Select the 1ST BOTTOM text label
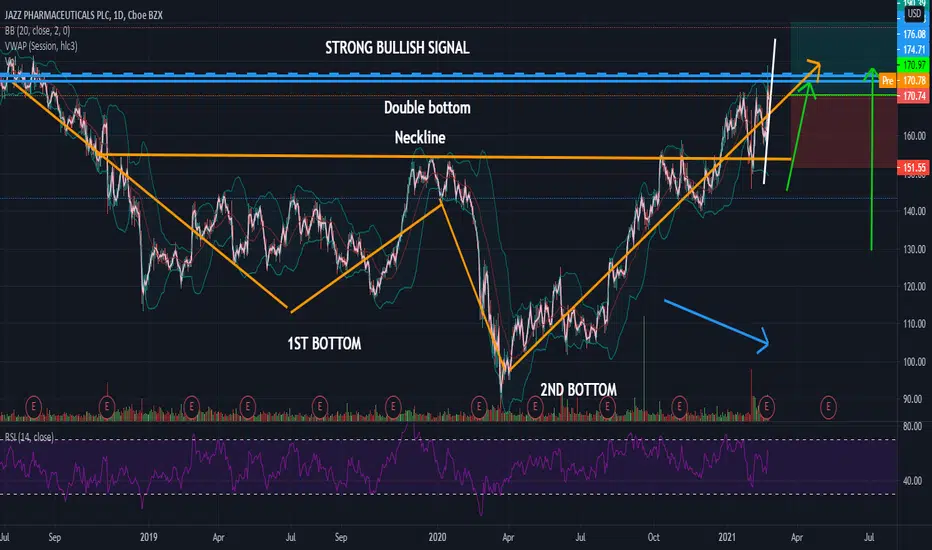Image resolution: width=932 pixels, height=550 pixels. [324, 344]
